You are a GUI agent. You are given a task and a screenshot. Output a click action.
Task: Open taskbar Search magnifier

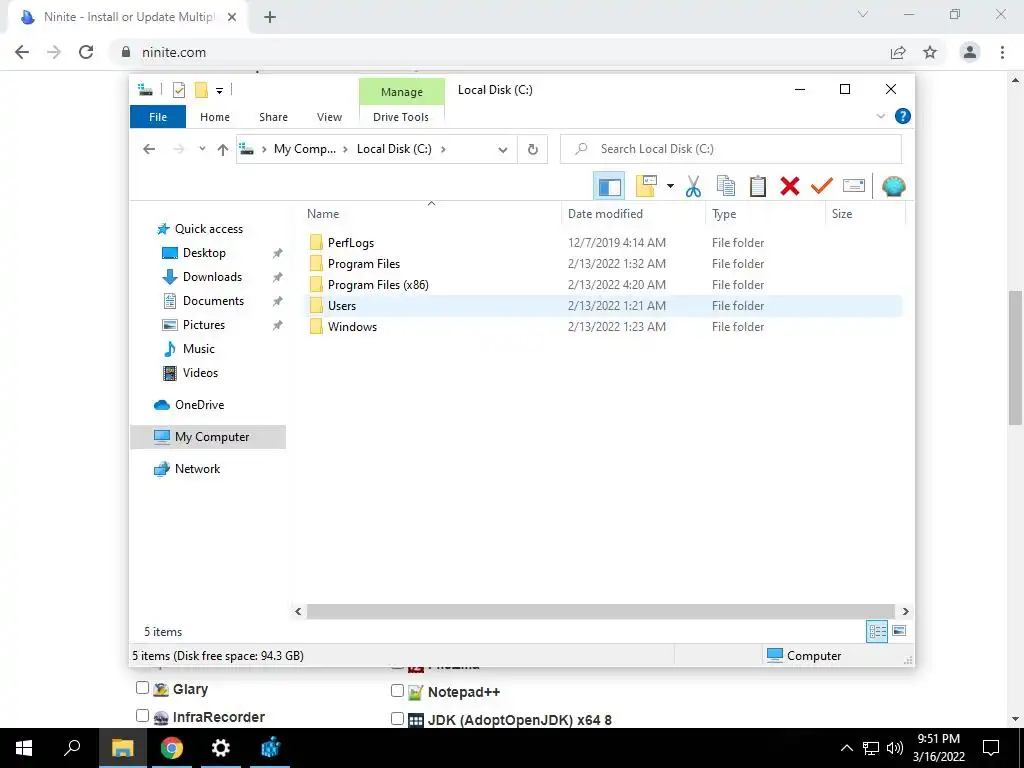pyautogui.click(x=72, y=748)
